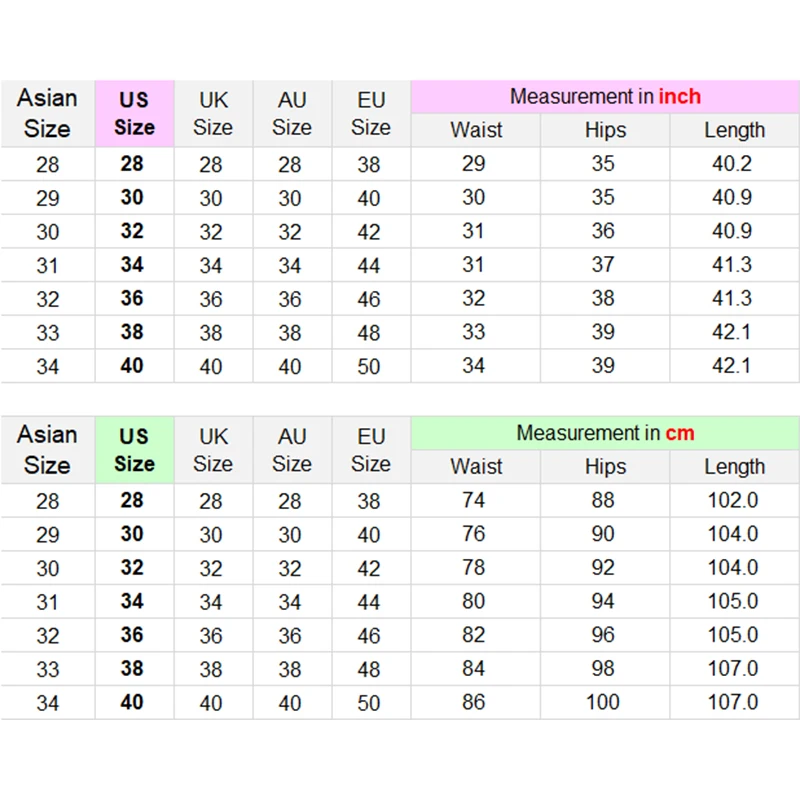Screen dimensions: 800x800
Task: Click the green 'Measurement in cm' header
Action: (x=605, y=434)
